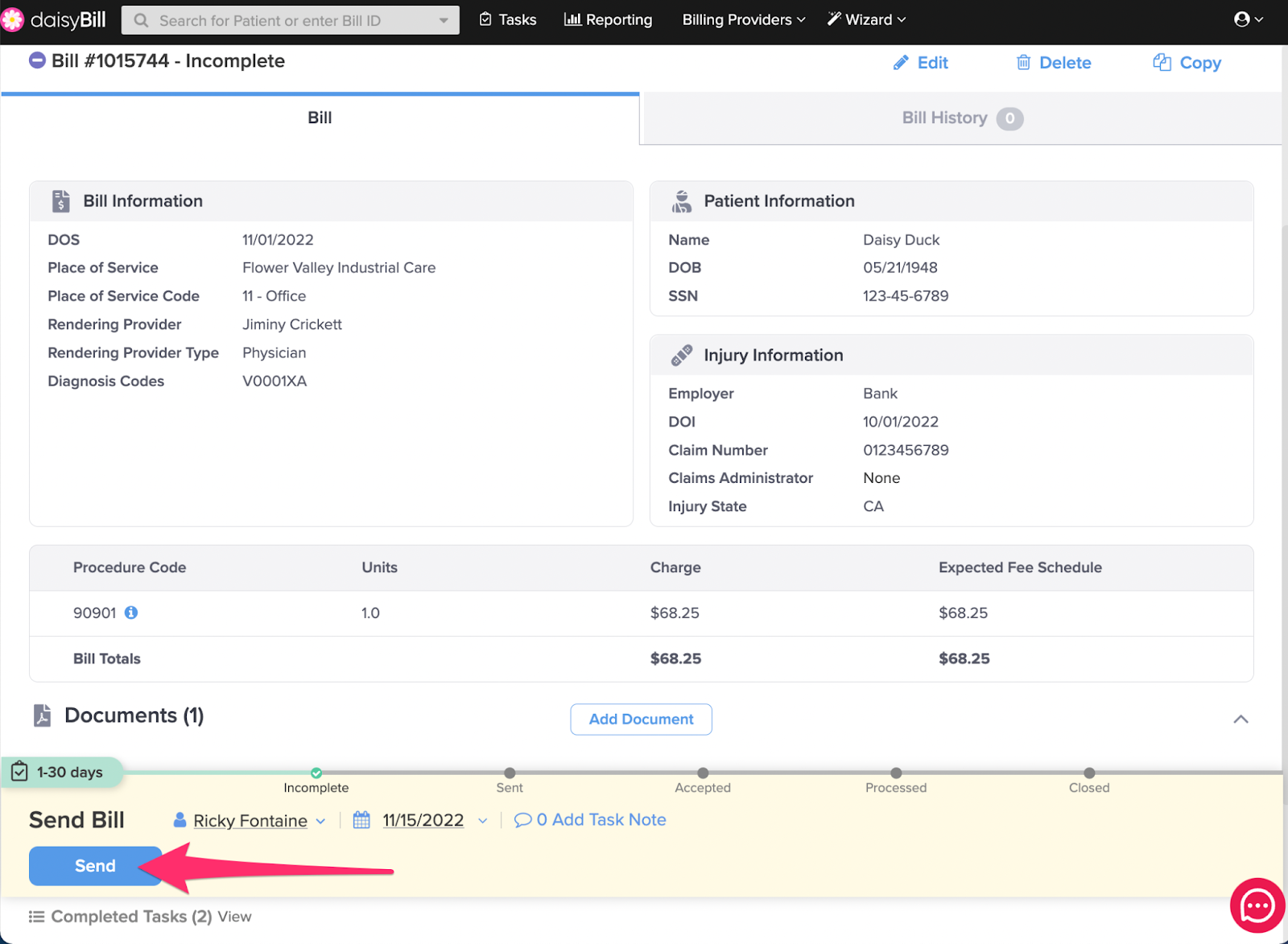Click the Completed Tasks list icon
This screenshot has width=1288, height=944.
(x=36, y=917)
